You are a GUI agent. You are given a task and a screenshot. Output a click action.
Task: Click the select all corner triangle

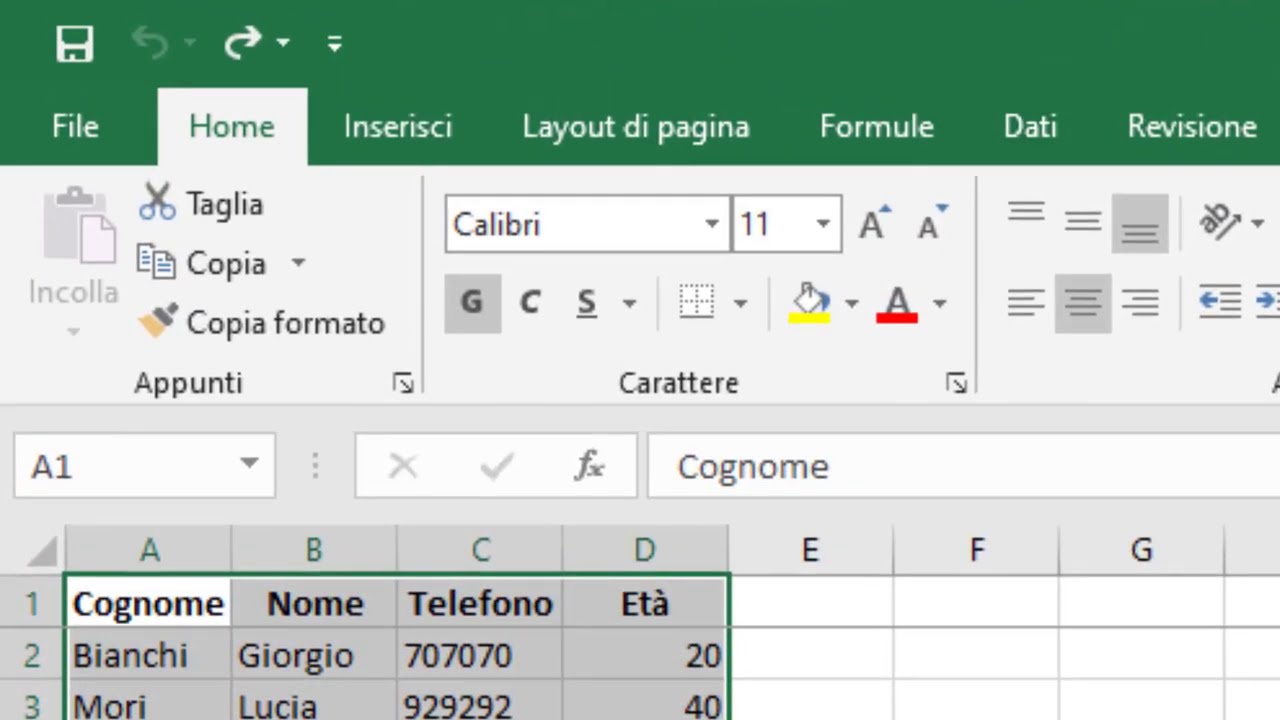42,550
